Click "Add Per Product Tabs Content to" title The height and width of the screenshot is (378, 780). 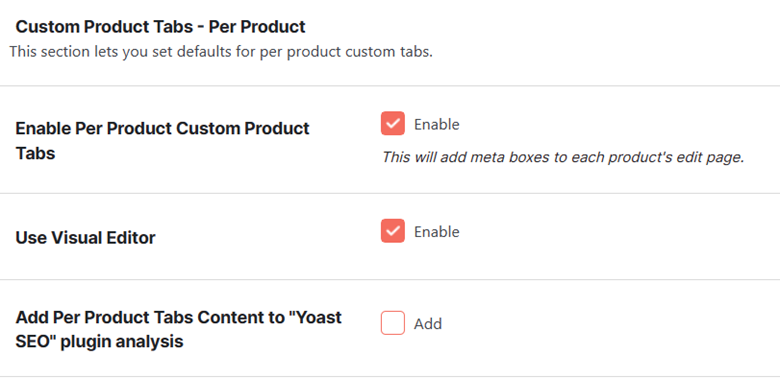click(x=150, y=317)
